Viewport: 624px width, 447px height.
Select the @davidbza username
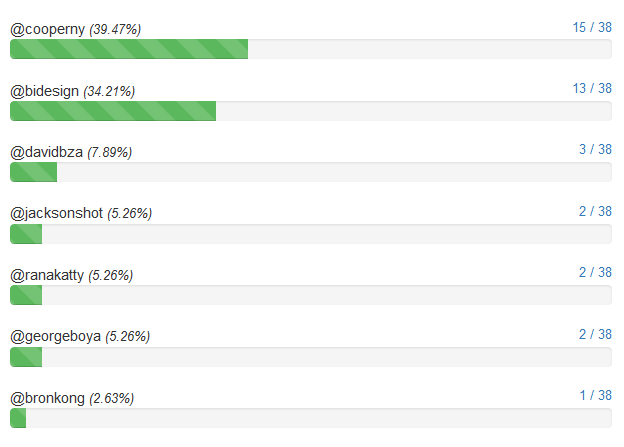(x=47, y=152)
